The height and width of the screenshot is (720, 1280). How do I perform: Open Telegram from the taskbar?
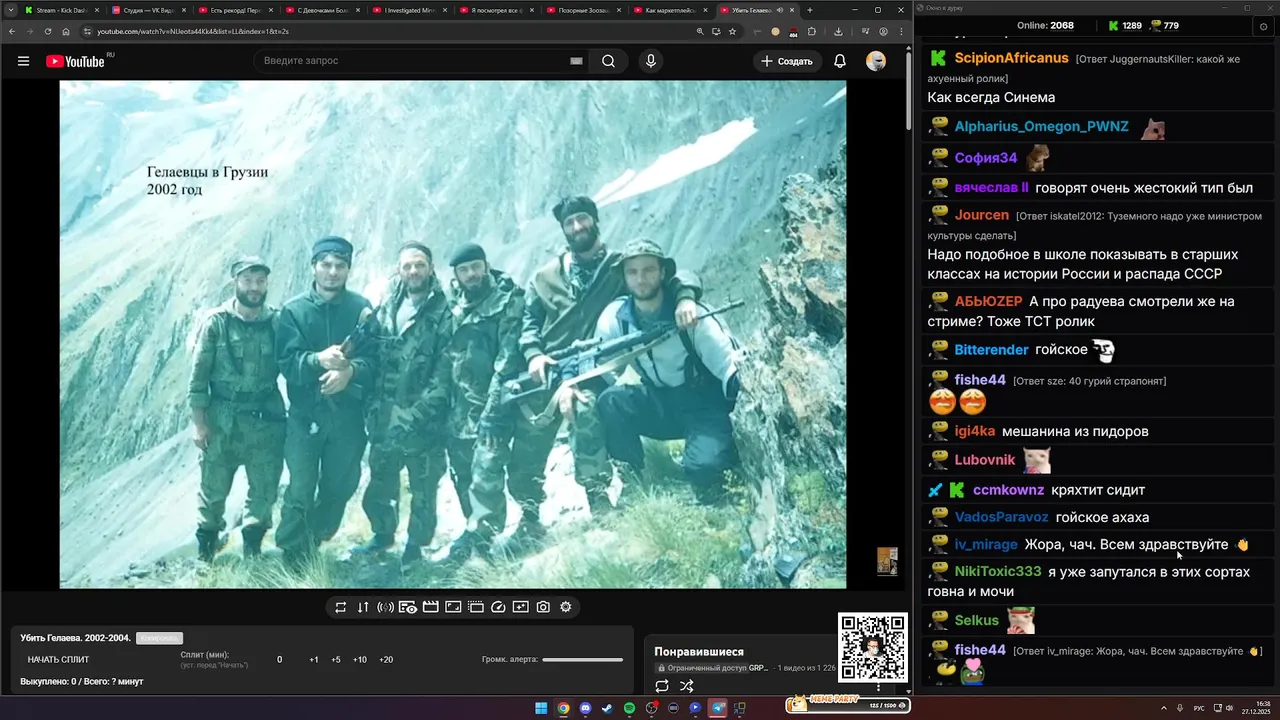(x=718, y=708)
